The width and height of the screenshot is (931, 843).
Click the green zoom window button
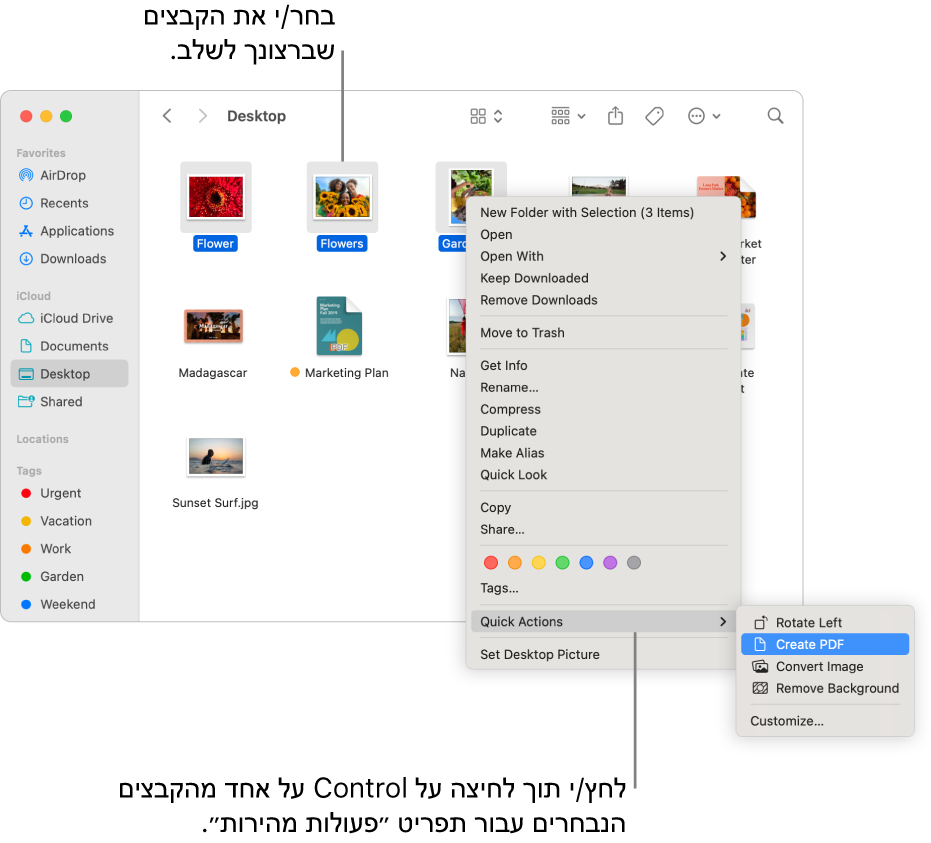(66, 116)
